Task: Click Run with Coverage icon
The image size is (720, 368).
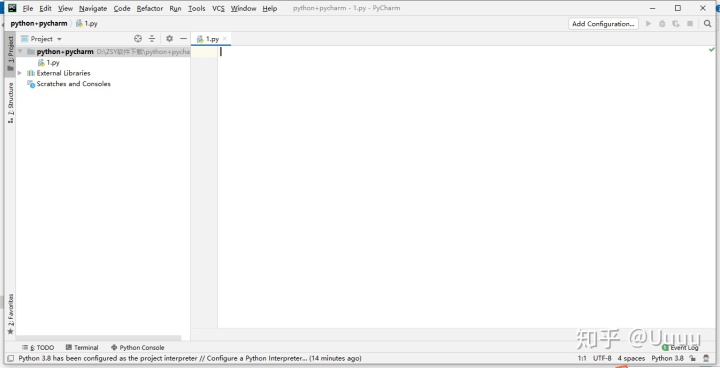Action: (x=676, y=23)
